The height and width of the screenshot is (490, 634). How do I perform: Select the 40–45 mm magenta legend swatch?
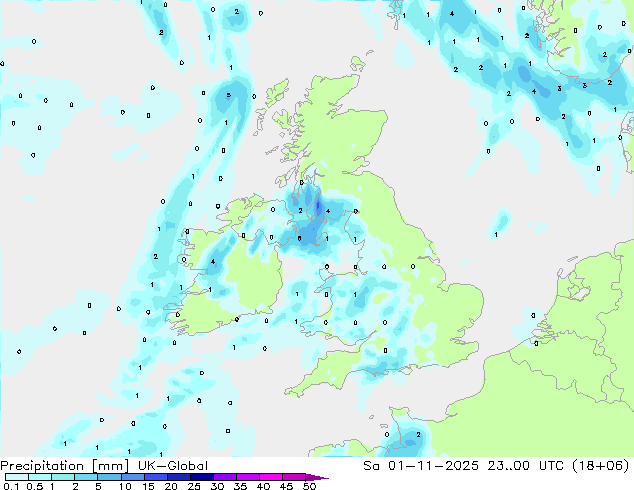coord(270,477)
